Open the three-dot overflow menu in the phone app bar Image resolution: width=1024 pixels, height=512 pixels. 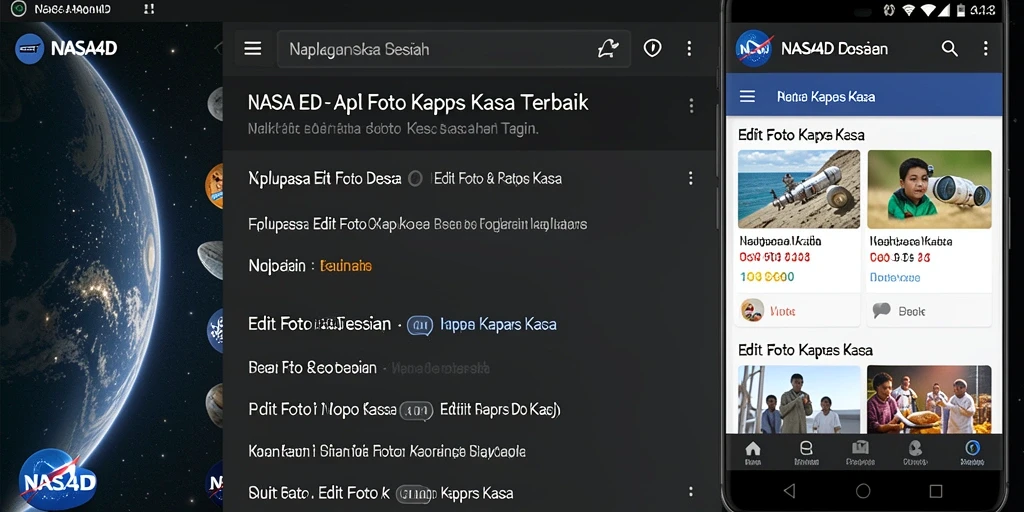pos(985,48)
